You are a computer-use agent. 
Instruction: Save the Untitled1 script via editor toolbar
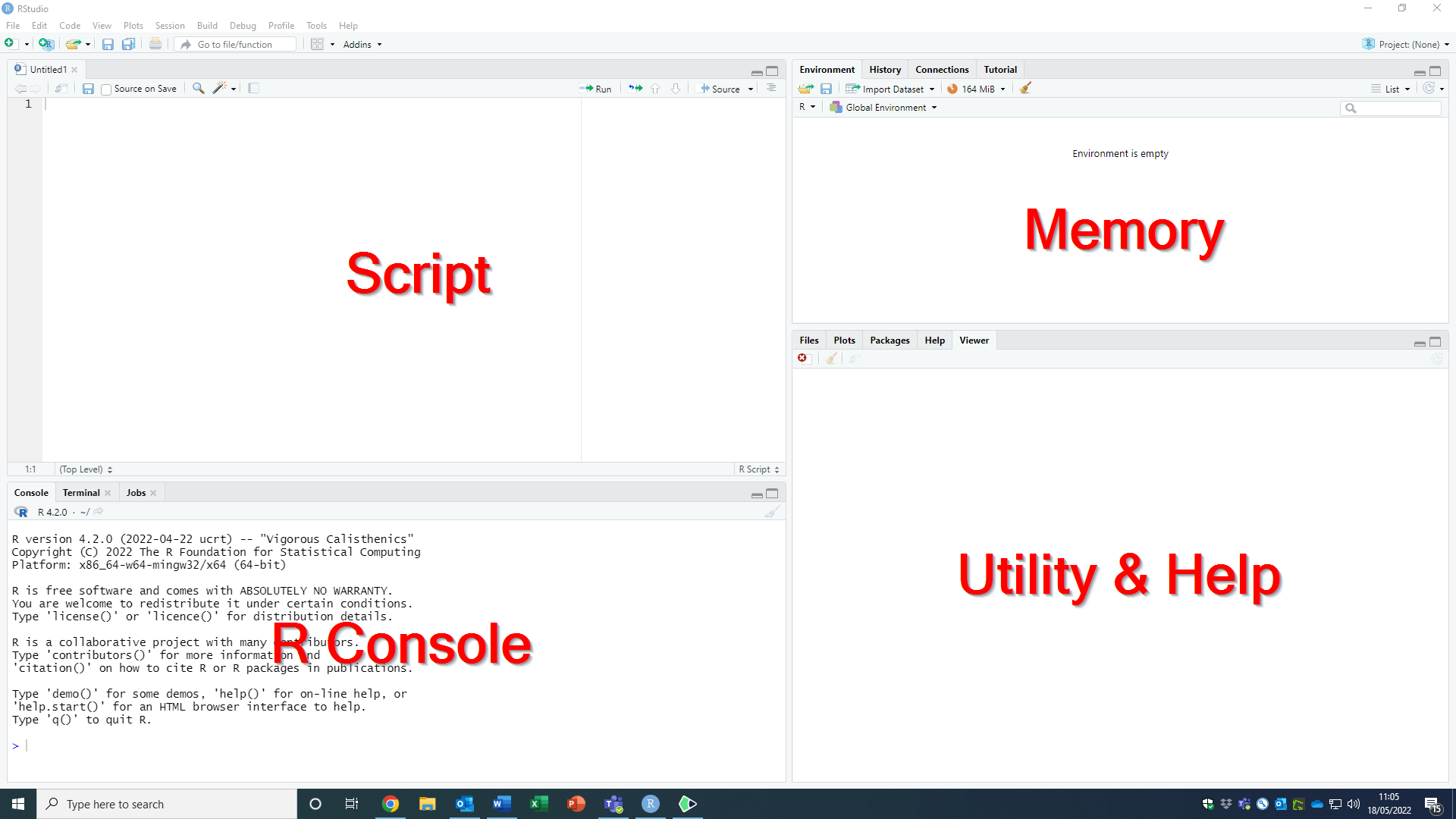pos(88,89)
